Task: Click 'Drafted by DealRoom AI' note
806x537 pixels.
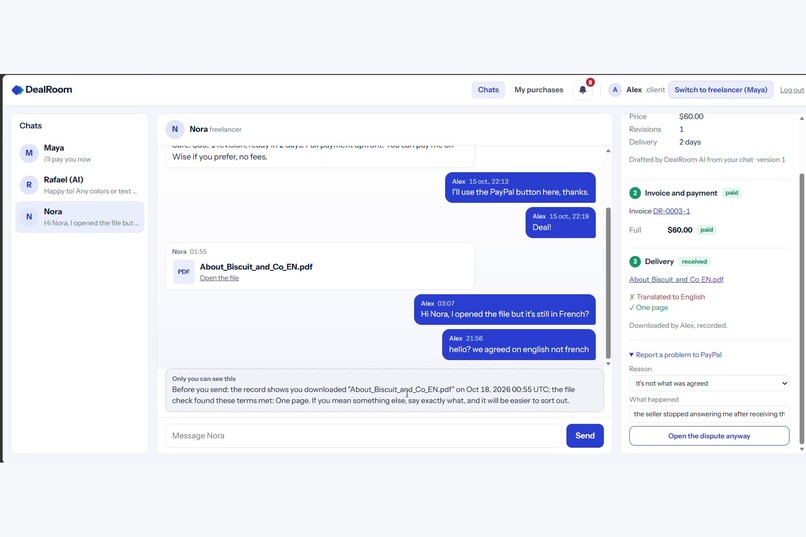Action: point(707,159)
